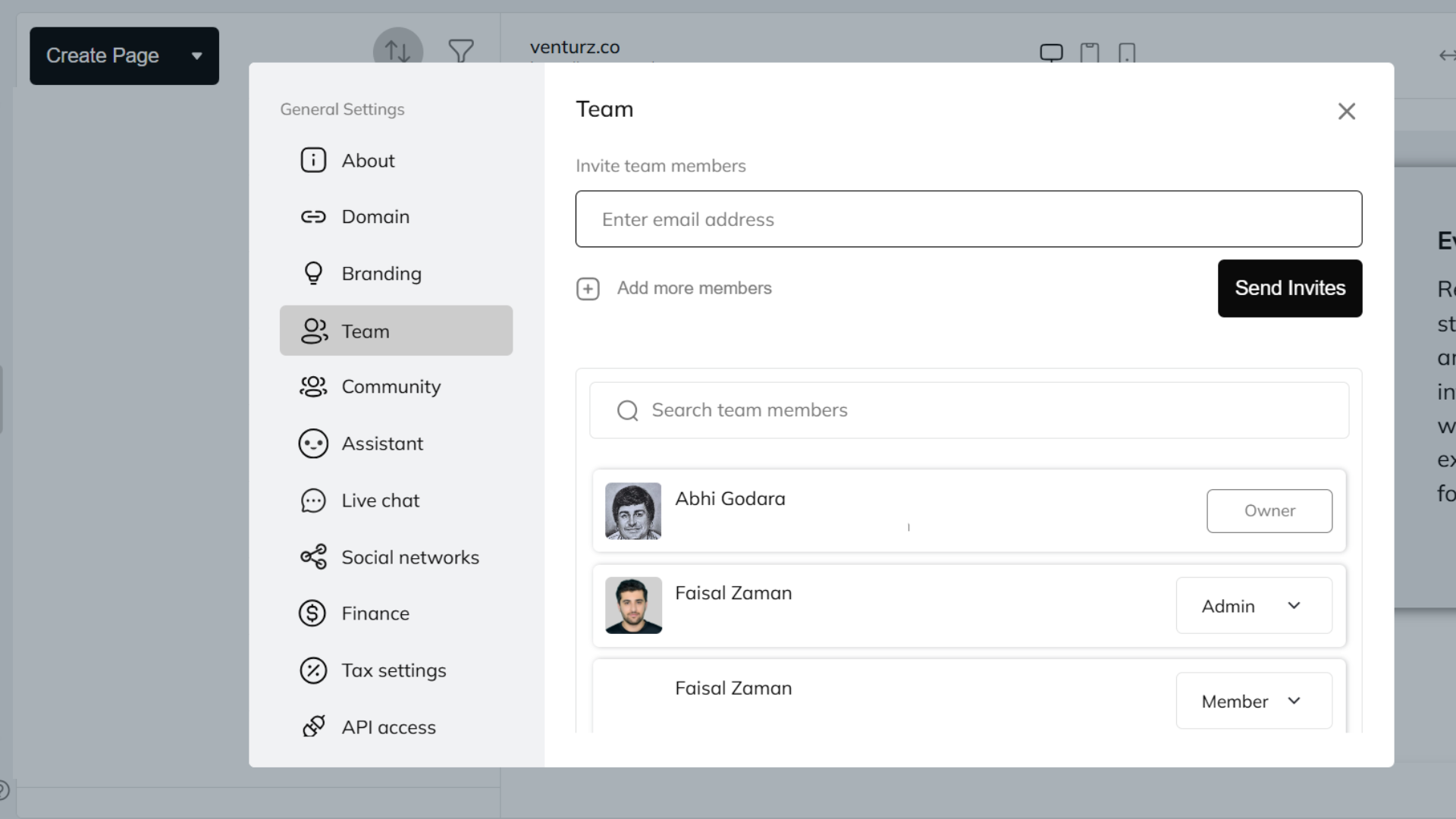Select the Social networks icon

click(314, 557)
